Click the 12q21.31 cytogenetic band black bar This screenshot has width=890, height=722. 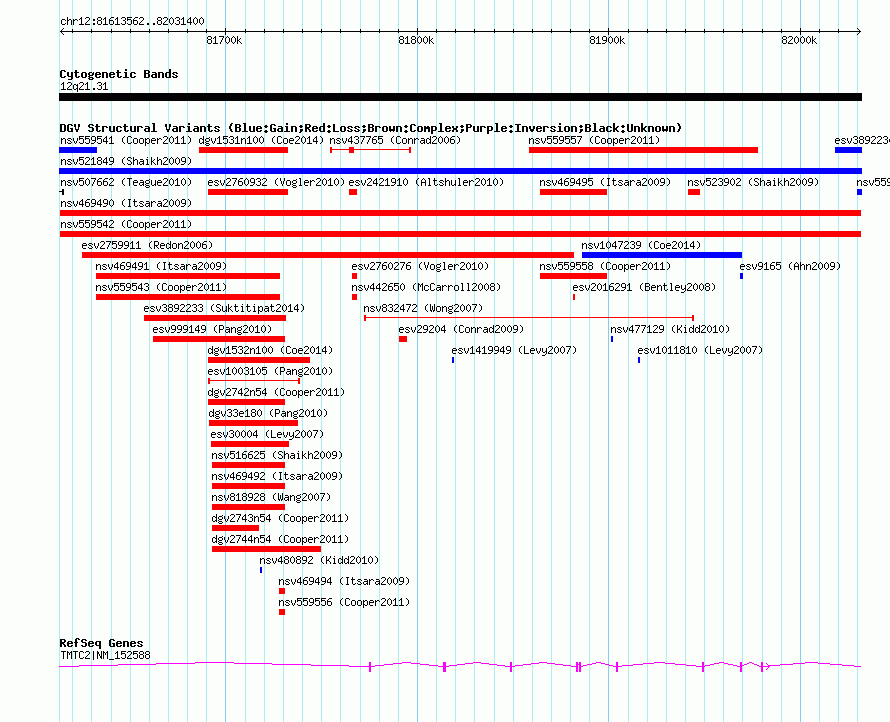point(460,97)
